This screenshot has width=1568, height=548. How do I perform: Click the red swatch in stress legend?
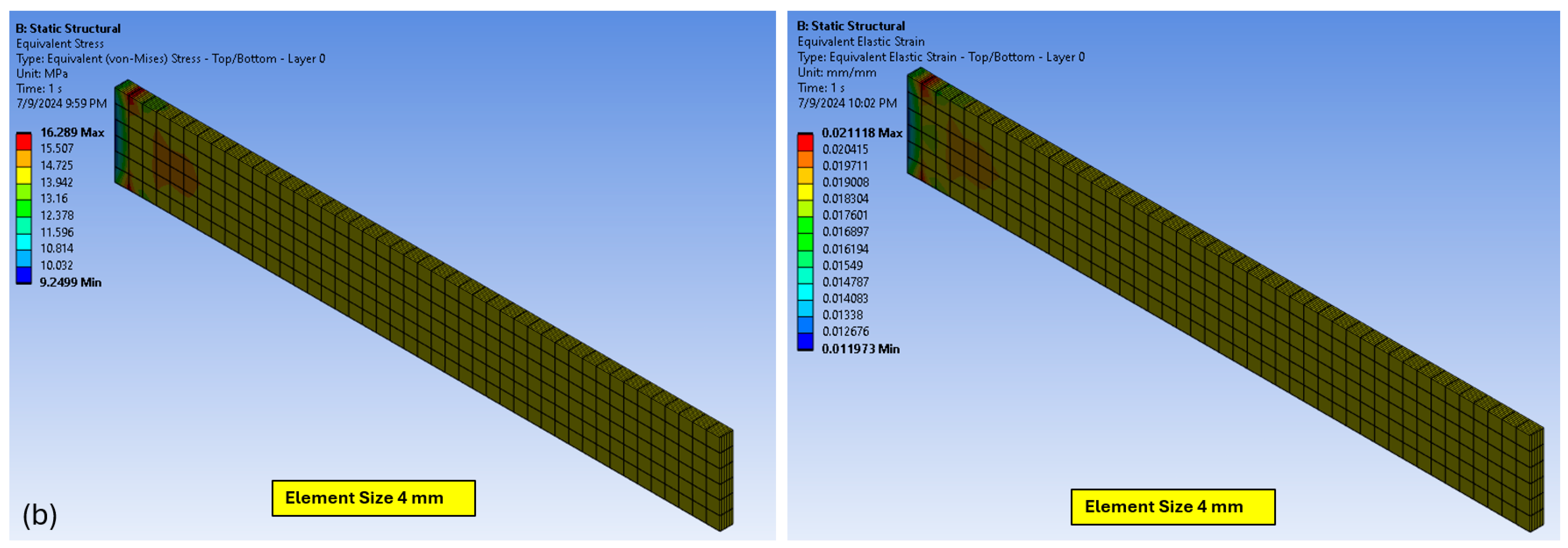(24, 142)
